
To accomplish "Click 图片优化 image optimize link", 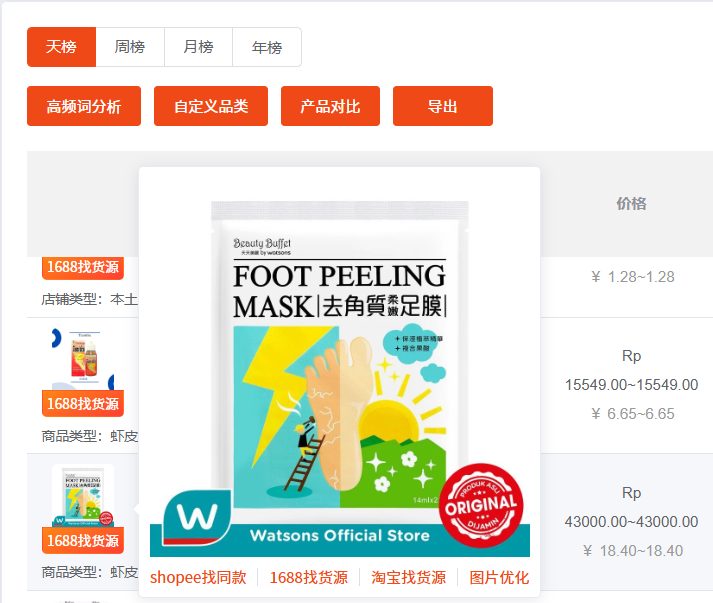I will coord(499,578).
